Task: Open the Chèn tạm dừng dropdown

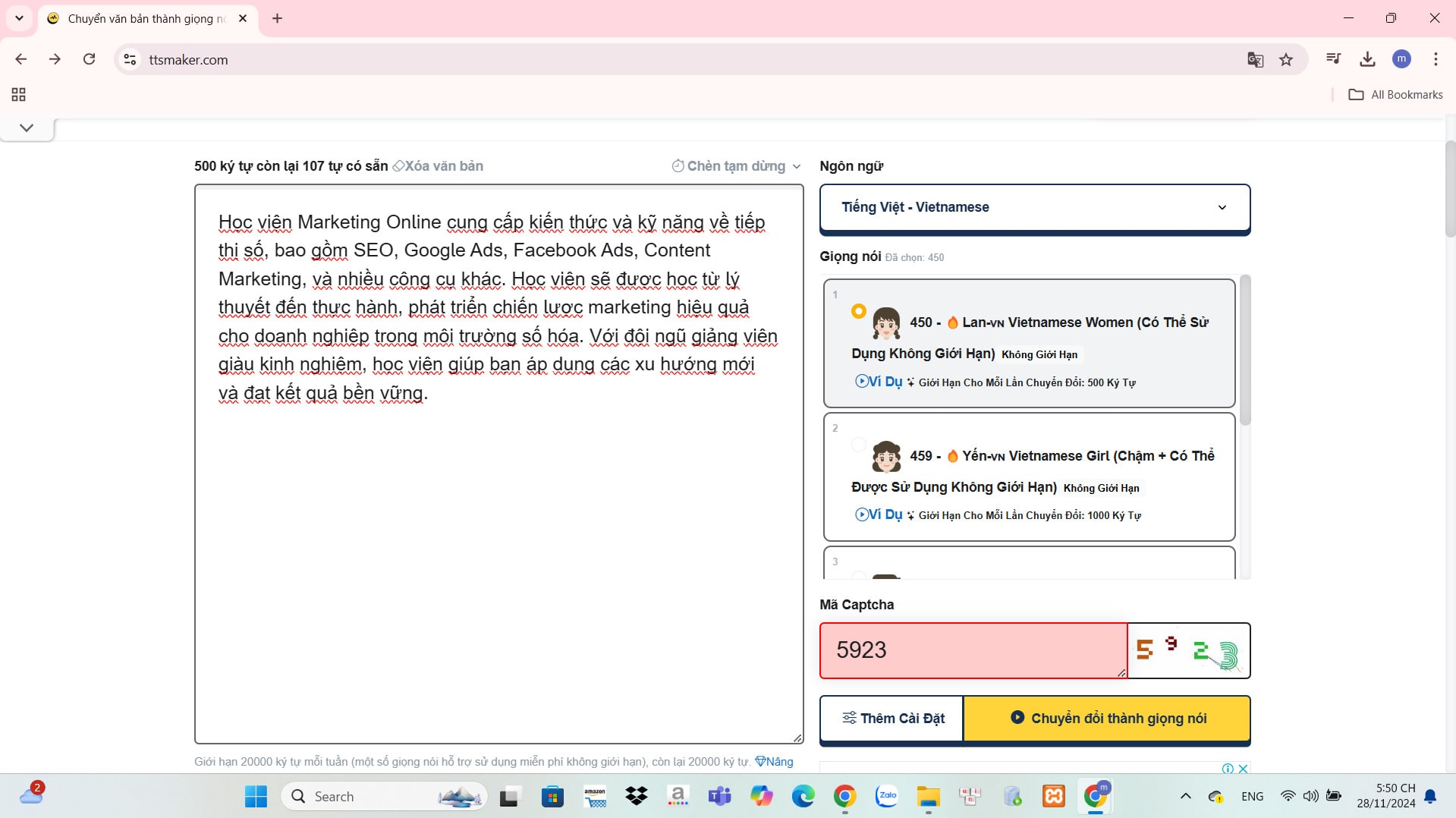Action: pyautogui.click(x=736, y=166)
